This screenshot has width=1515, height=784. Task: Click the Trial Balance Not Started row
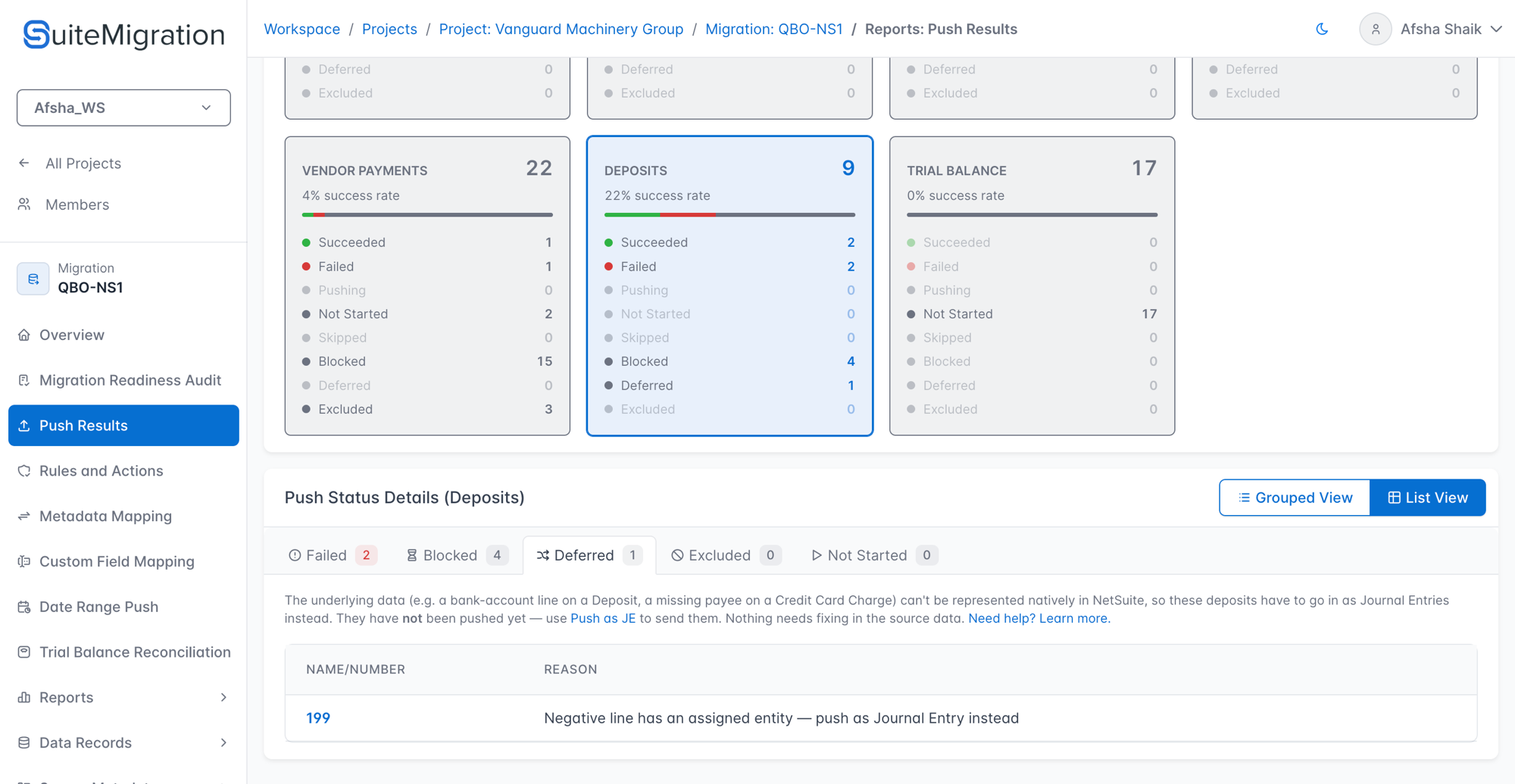point(1032,314)
